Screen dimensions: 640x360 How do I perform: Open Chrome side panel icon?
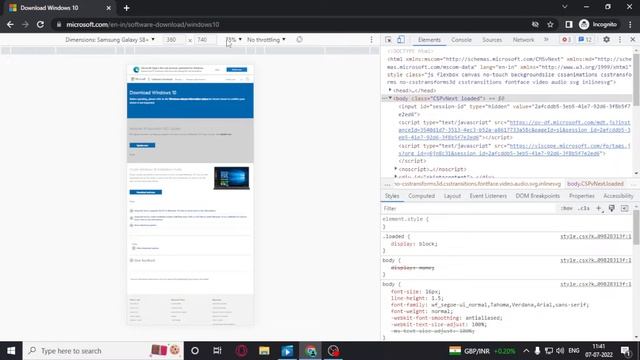(569, 24)
